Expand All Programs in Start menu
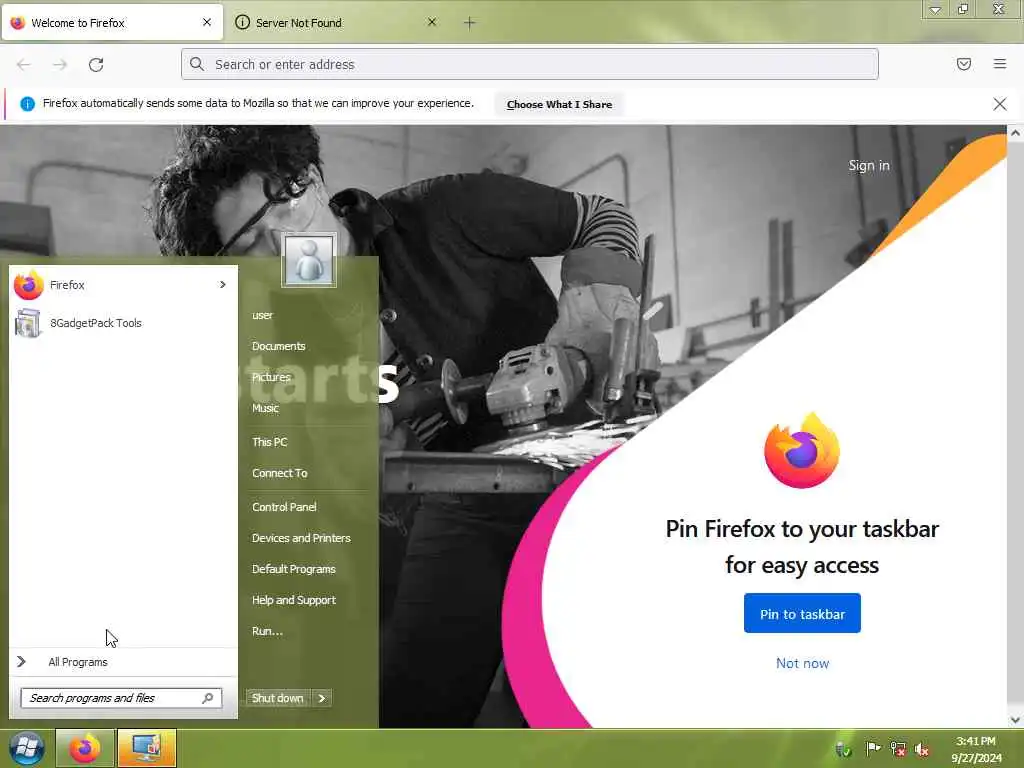Viewport: 1024px width, 768px height. click(x=124, y=662)
